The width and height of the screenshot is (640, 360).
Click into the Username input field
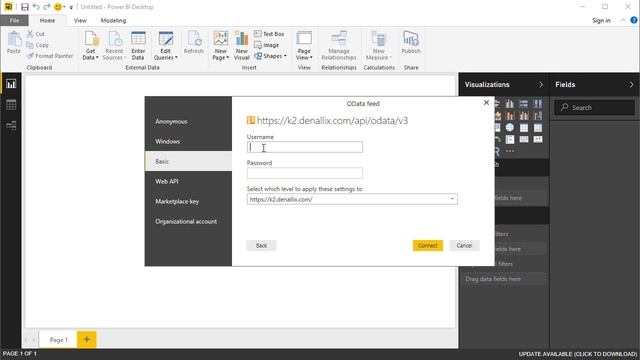click(304, 147)
